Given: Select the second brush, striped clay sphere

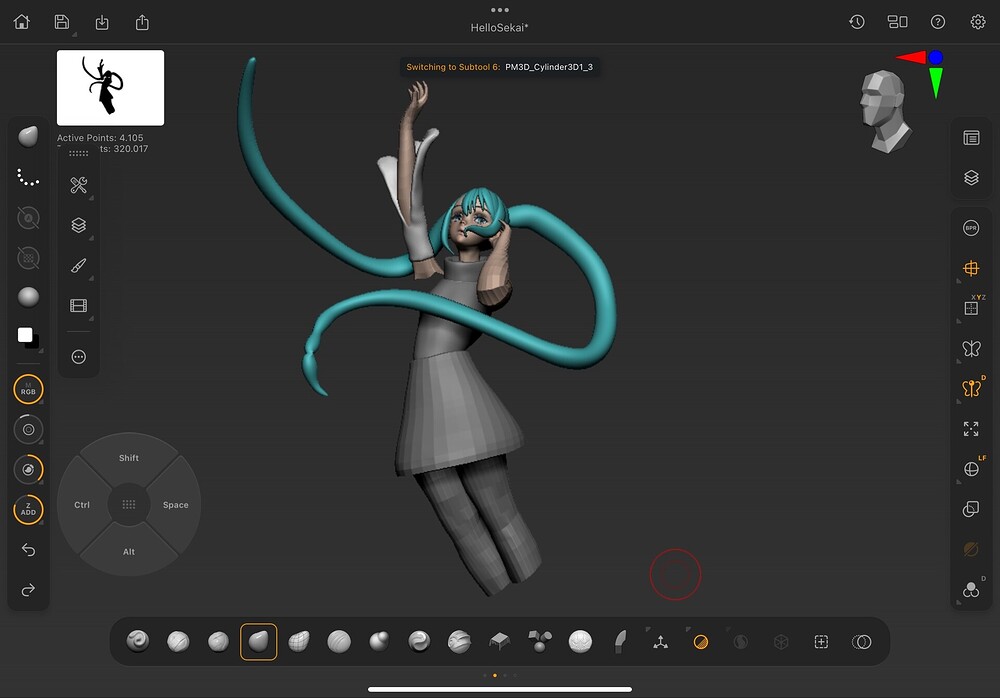Looking at the screenshot, I should (x=178, y=641).
